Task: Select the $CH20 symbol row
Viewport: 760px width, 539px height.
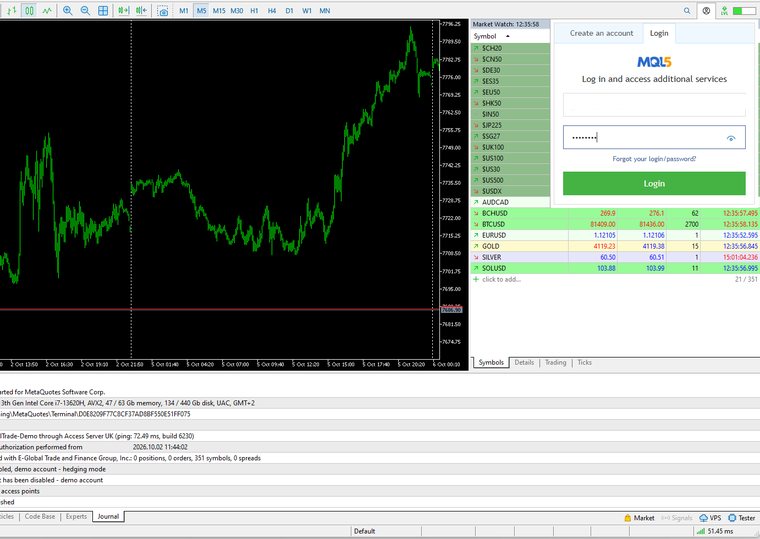Action: point(510,48)
